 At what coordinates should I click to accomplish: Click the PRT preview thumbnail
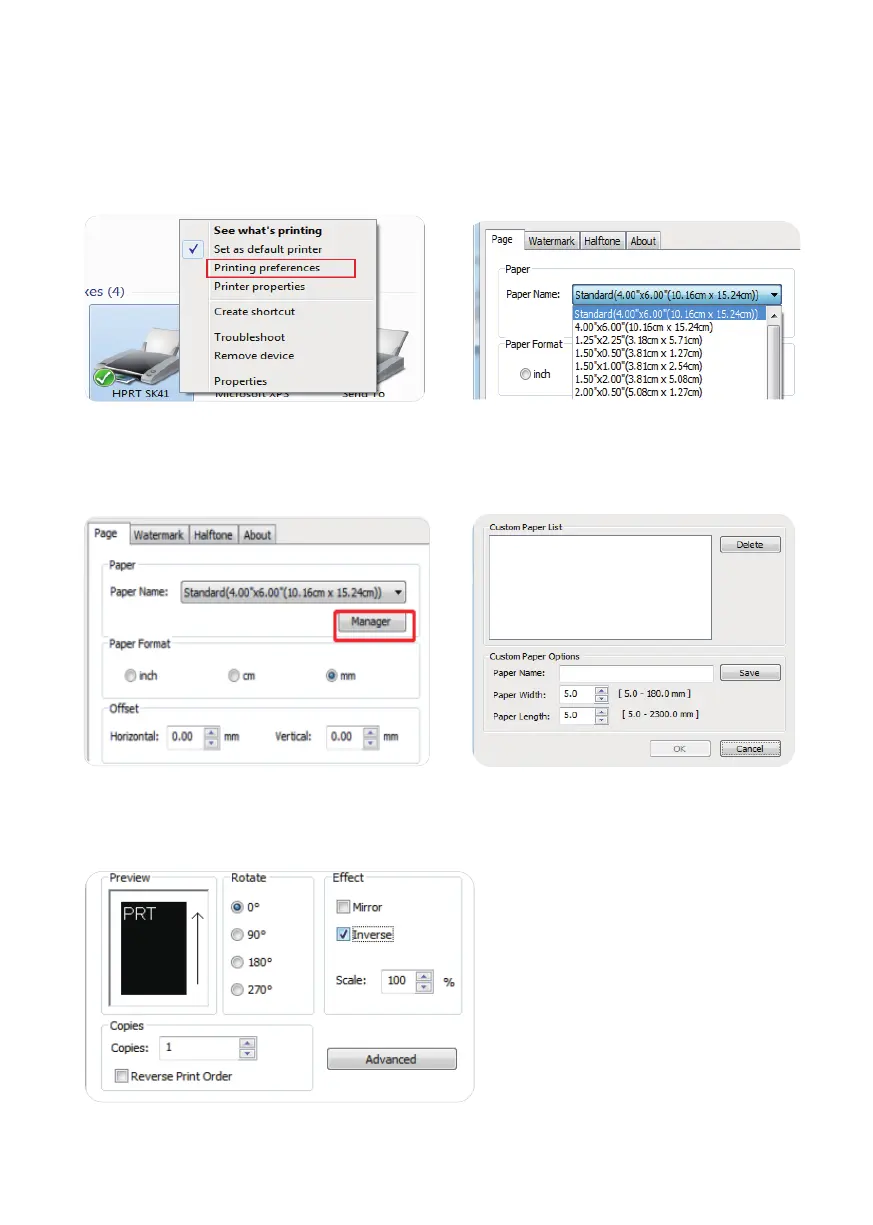coord(153,949)
